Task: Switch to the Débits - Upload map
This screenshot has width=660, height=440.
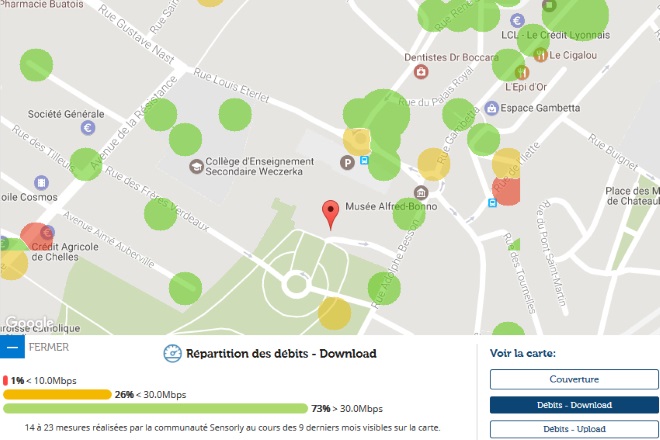Action: pos(574,429)
